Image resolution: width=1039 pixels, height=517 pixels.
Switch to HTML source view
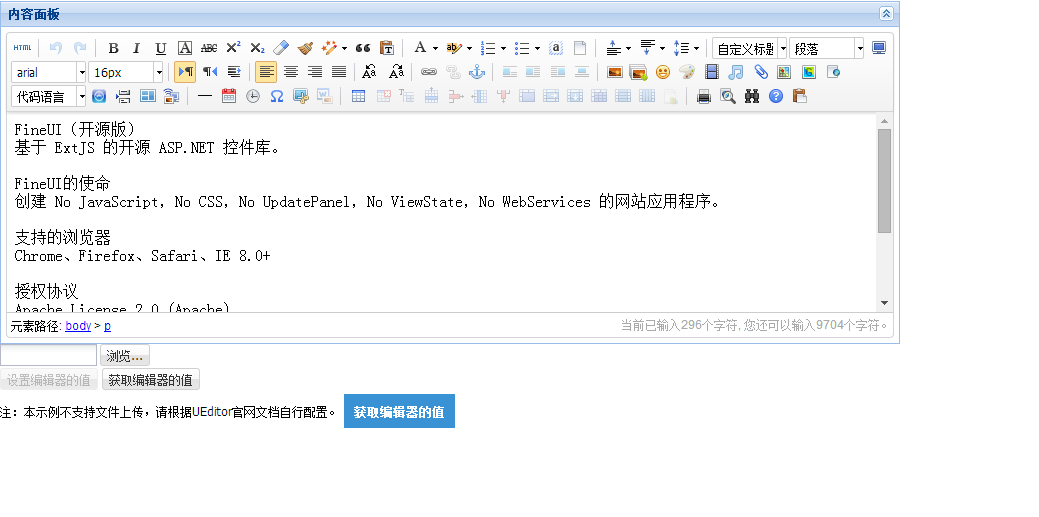point(23,48)
